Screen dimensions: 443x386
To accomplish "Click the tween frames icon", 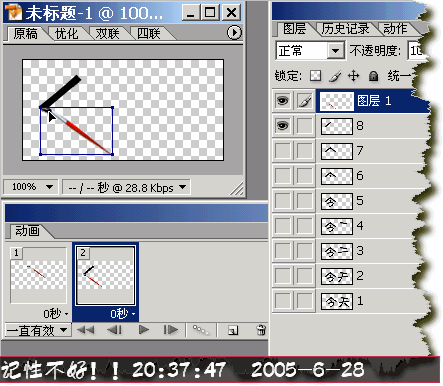I will point(201,330).
